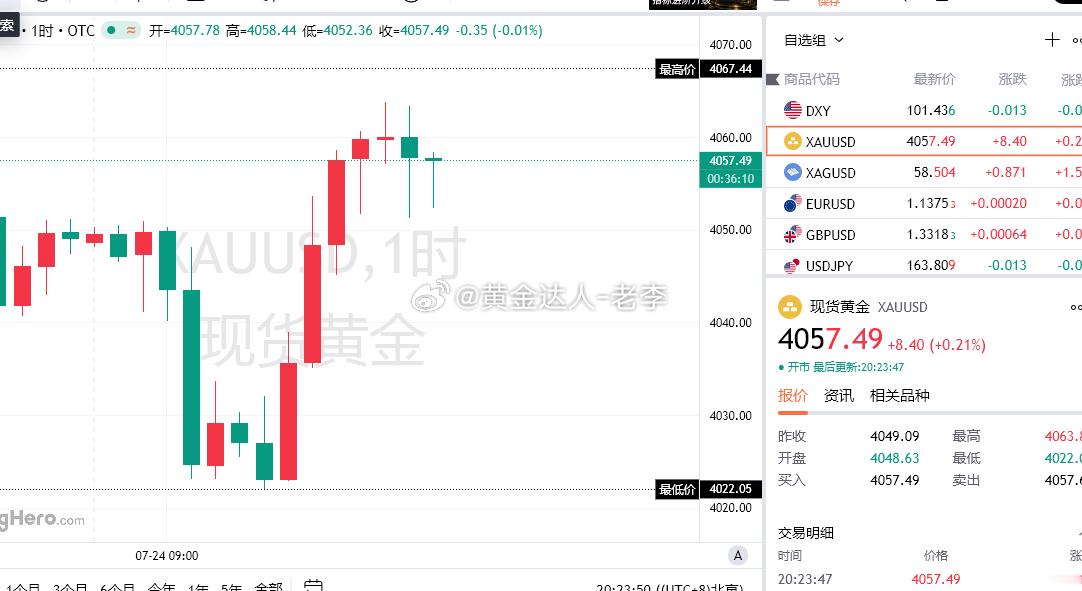Select the 全部 date range

268,586
